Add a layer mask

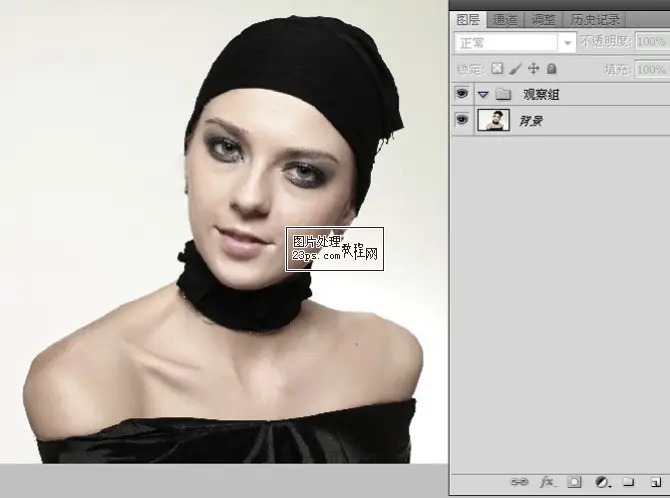pos(574,481)
